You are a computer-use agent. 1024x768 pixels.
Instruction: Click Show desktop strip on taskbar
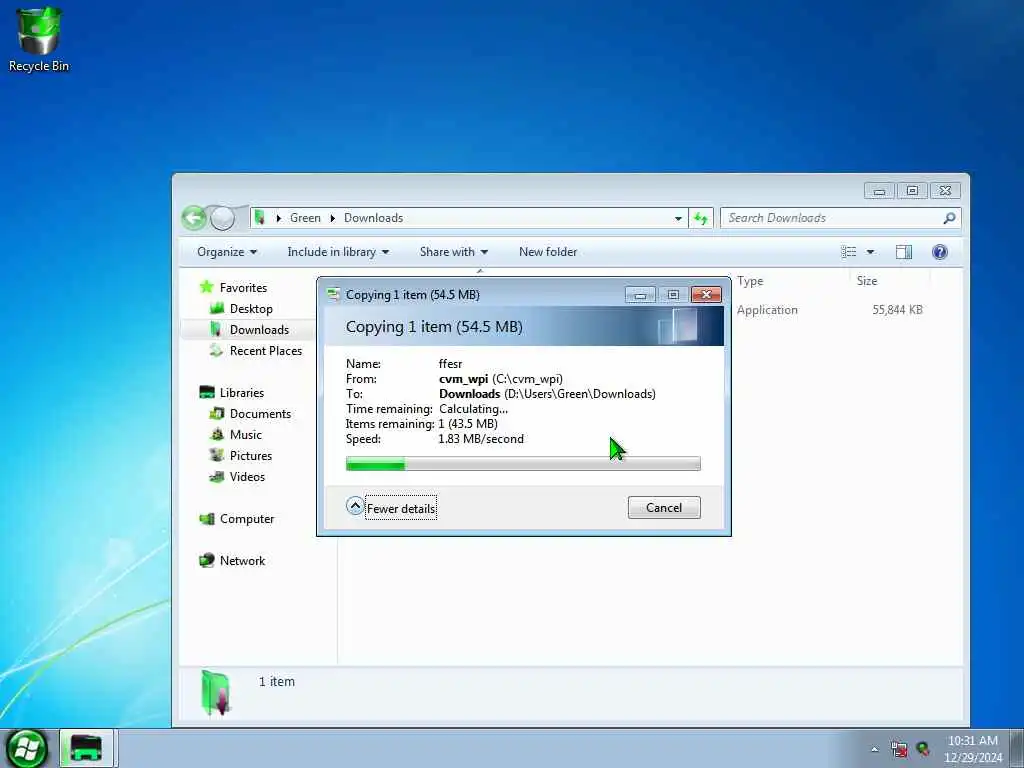point(1017,748)
